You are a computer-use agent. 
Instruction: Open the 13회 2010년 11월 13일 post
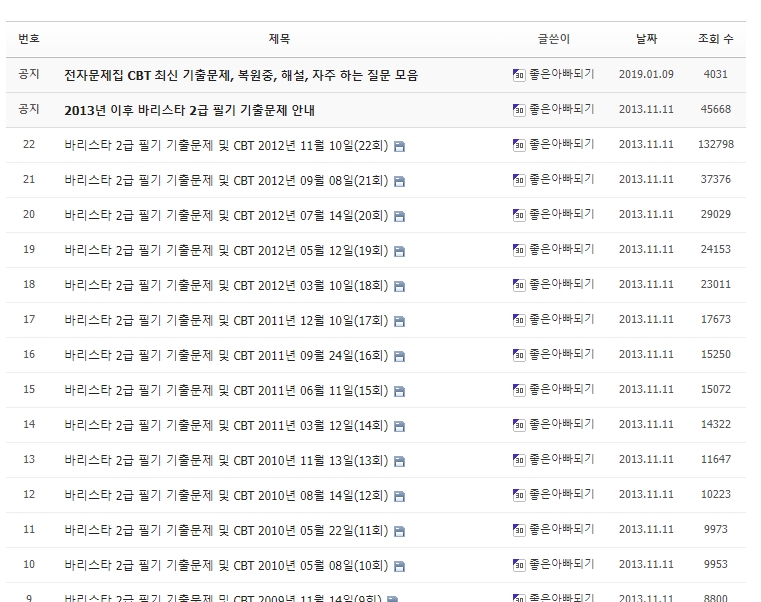(226, 460)
